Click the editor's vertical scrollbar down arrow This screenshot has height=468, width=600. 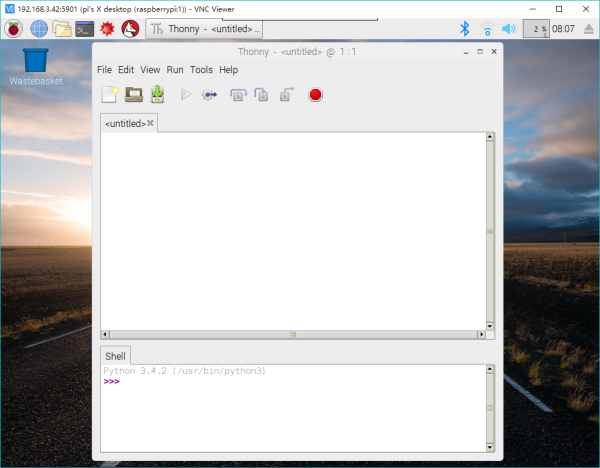pos(490,326)
